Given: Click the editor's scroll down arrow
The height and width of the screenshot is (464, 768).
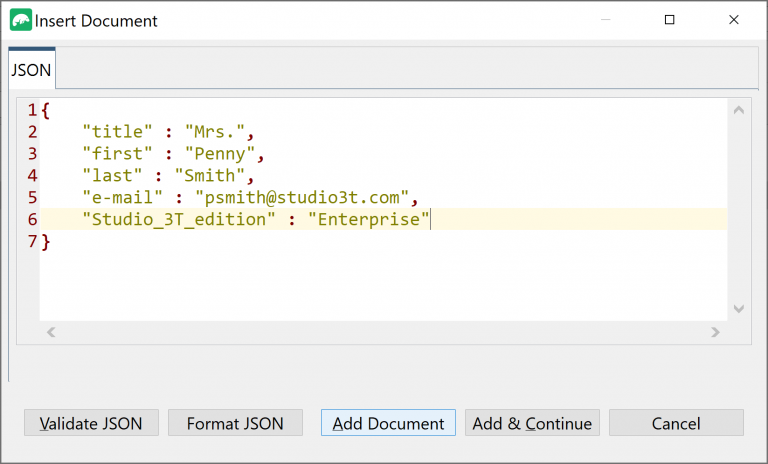Looking at the screenshot, I should point(739,310).
